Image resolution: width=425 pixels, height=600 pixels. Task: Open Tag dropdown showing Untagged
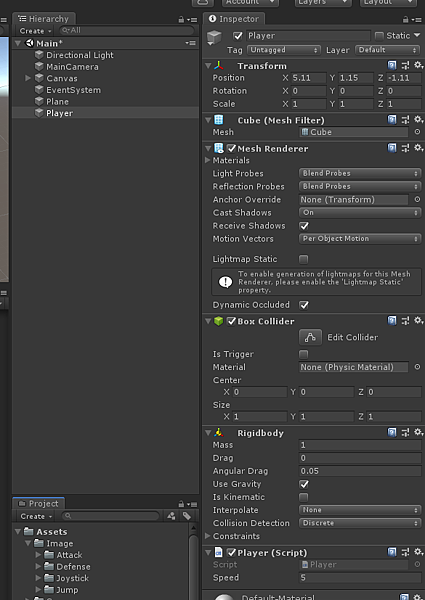pyautogui.click(x=283, y=50)
